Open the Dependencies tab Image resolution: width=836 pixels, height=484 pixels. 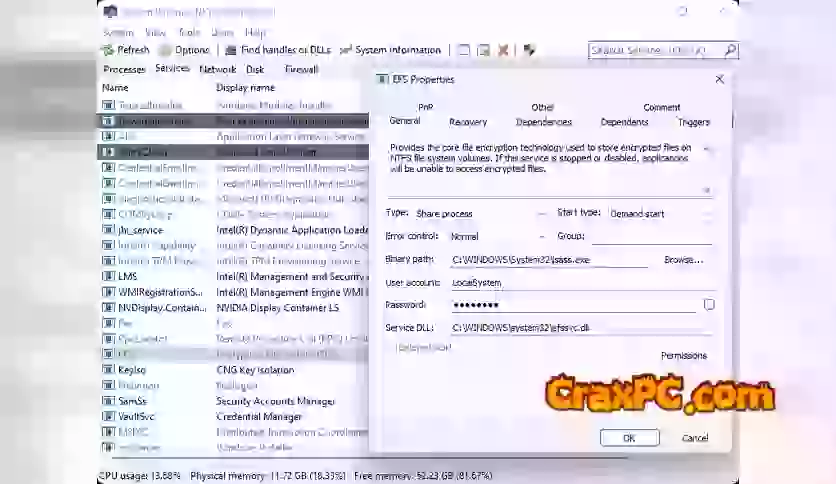[x=544, y=122]
